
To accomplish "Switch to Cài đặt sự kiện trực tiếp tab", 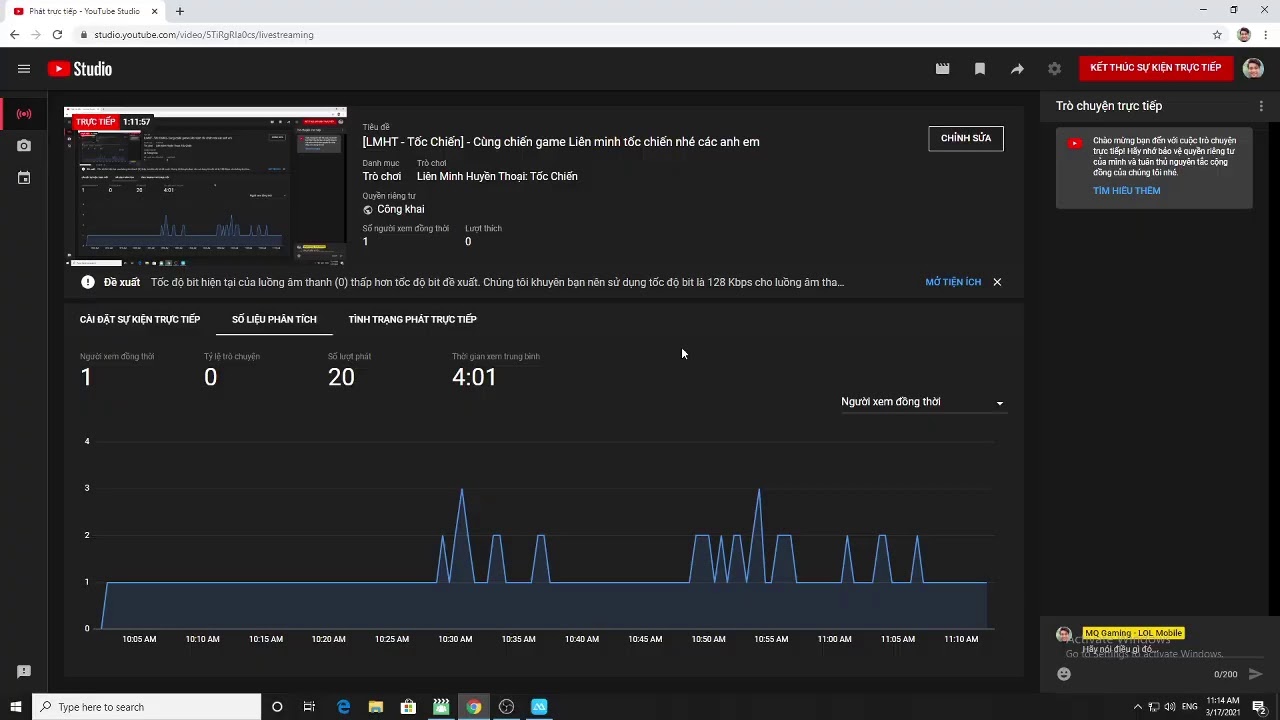I will tap(140, 319).
